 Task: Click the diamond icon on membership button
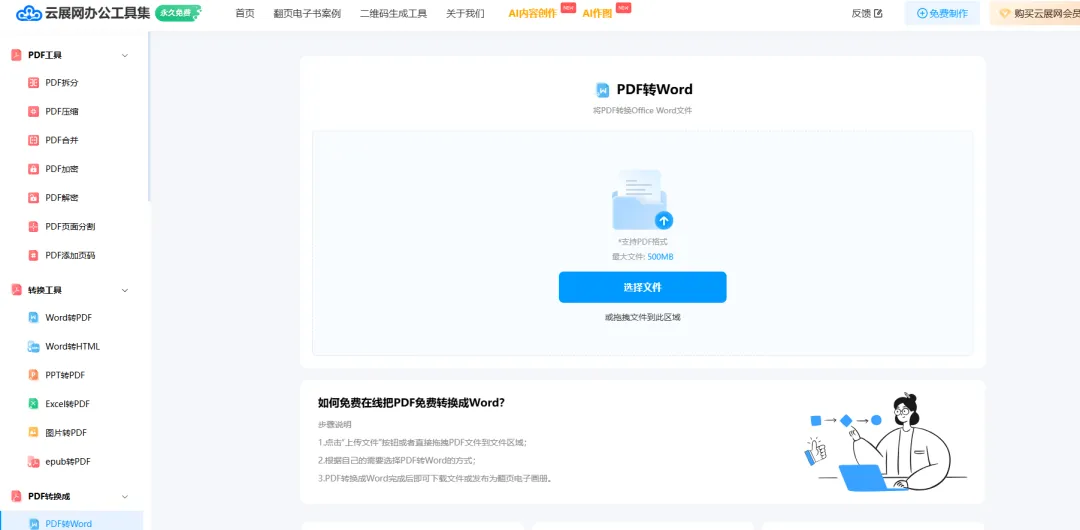click(1004, 13)
